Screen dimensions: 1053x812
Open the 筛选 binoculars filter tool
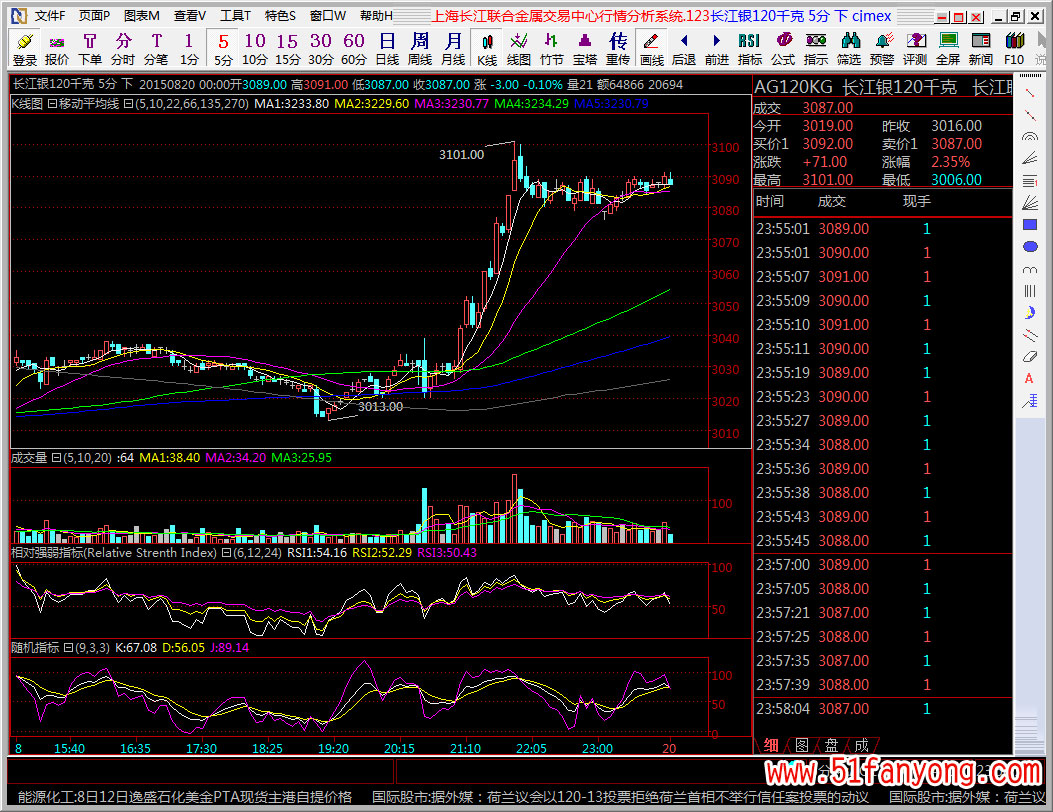[849, 49]
